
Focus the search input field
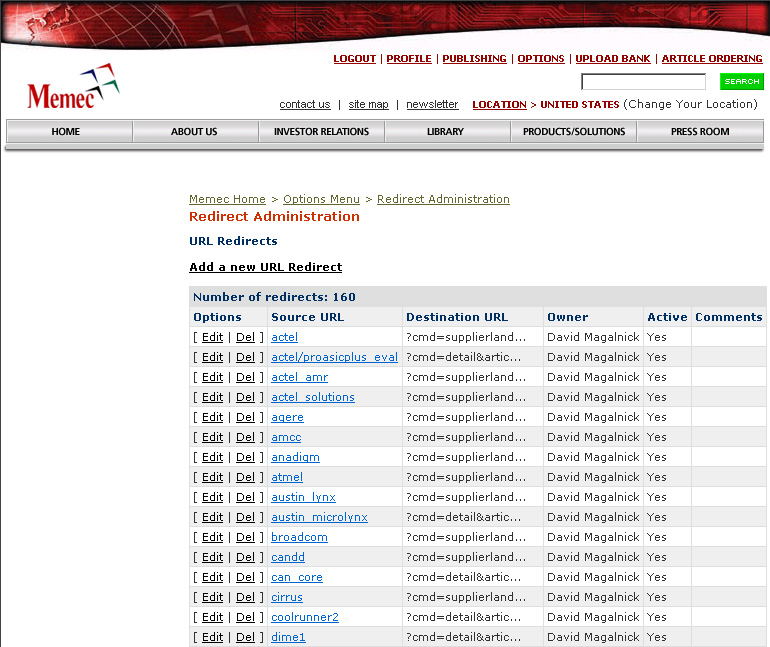coord(643,81)
